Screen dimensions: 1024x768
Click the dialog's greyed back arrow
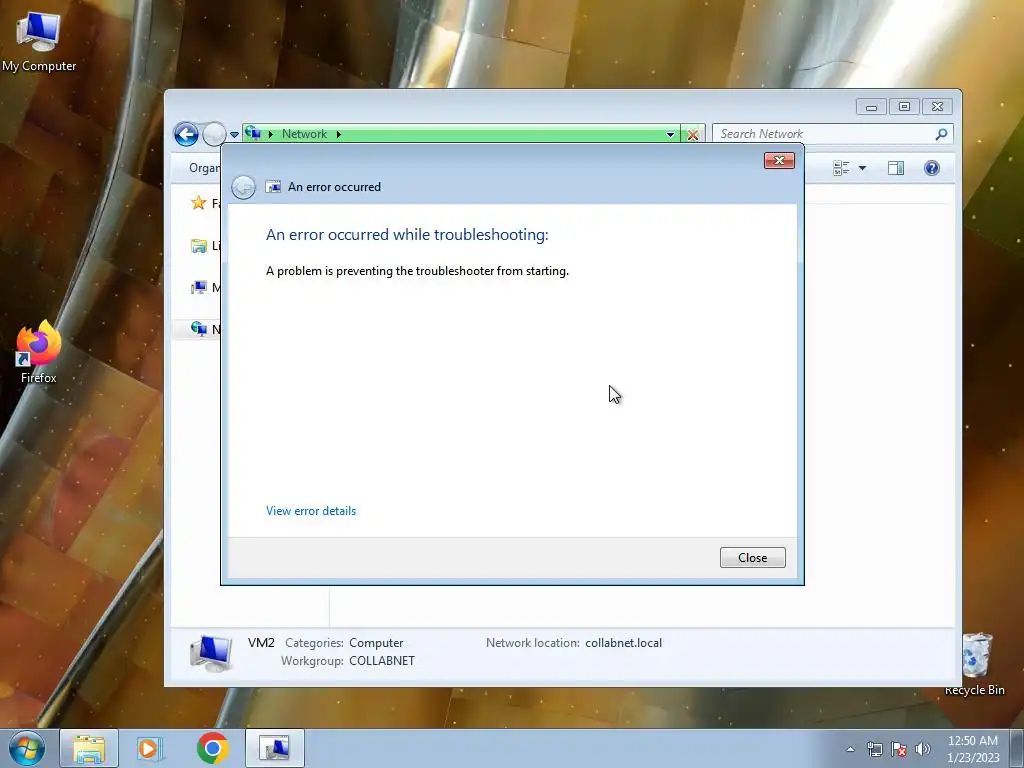[244, 187]
